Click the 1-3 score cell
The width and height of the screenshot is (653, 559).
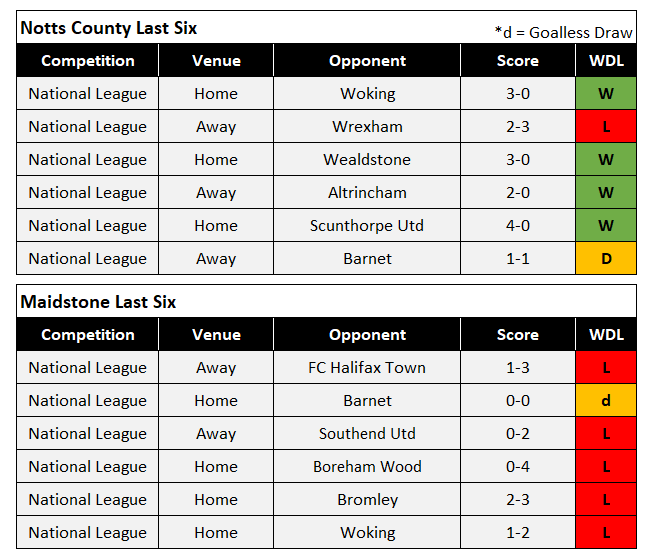(517, 368)
